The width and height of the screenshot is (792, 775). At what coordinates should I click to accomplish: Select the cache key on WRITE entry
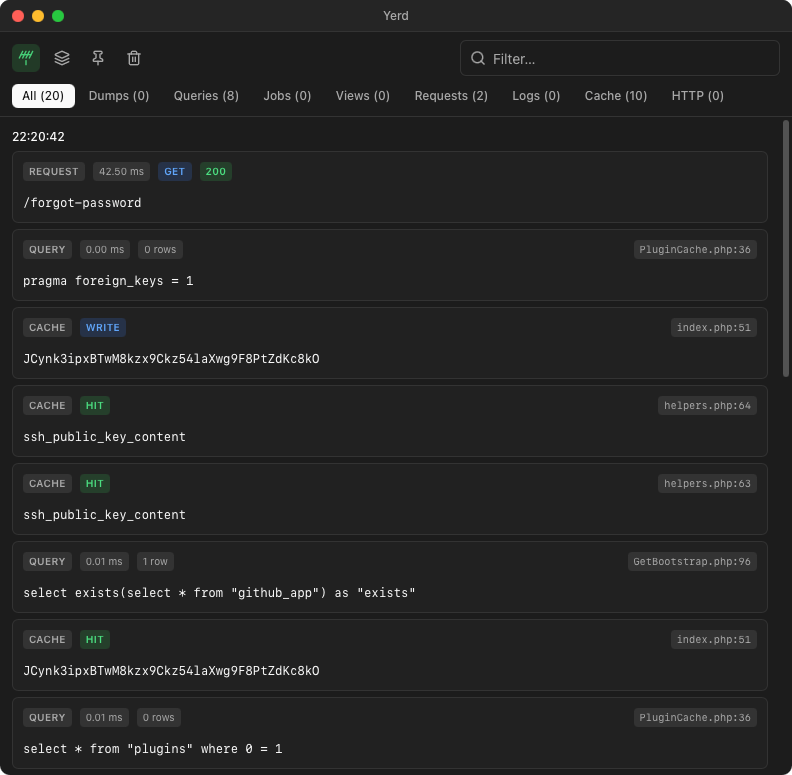[x=171, y=359]
